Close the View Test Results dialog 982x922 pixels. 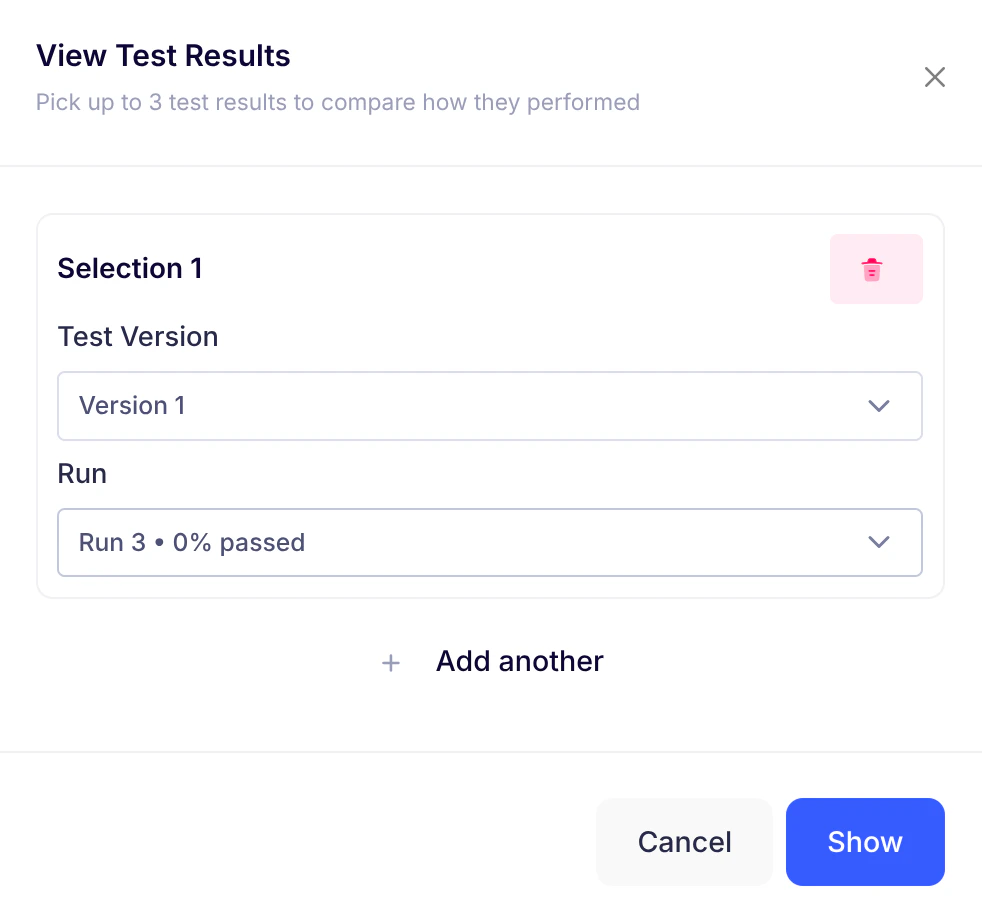click(x=934, y=78)
